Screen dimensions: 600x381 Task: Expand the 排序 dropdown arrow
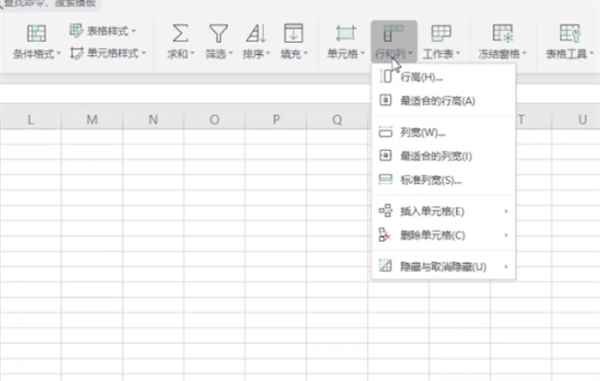click(x=268, y=54)
